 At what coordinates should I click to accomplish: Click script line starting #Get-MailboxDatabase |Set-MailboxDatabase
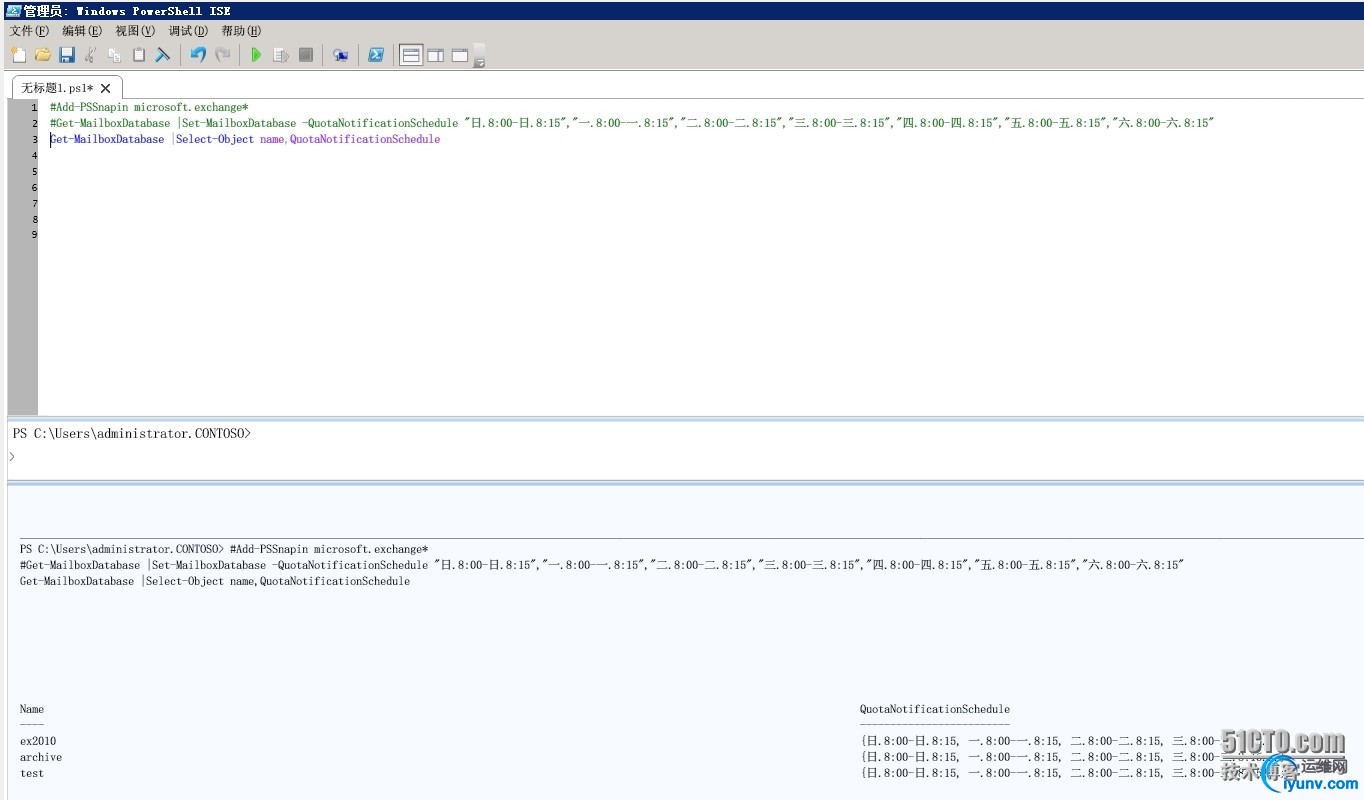click(x=632, y=123)
